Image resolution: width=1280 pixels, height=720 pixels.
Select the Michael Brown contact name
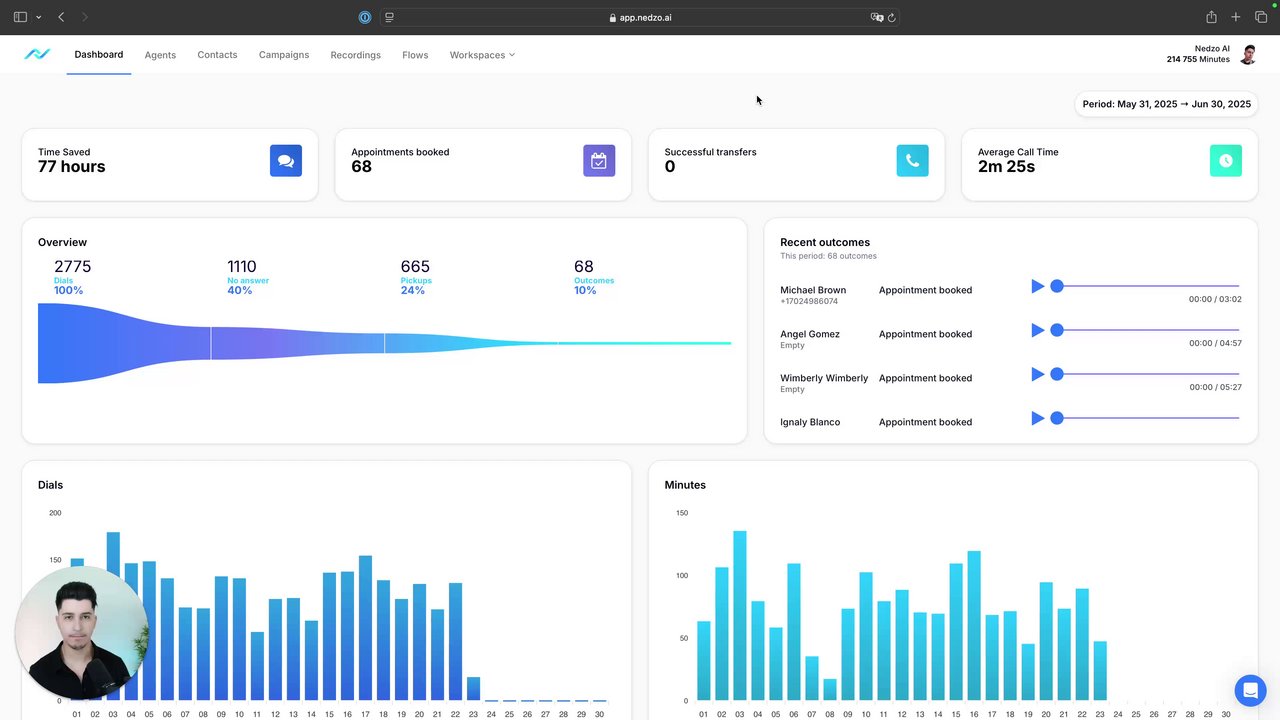click(x=813, y=290)
